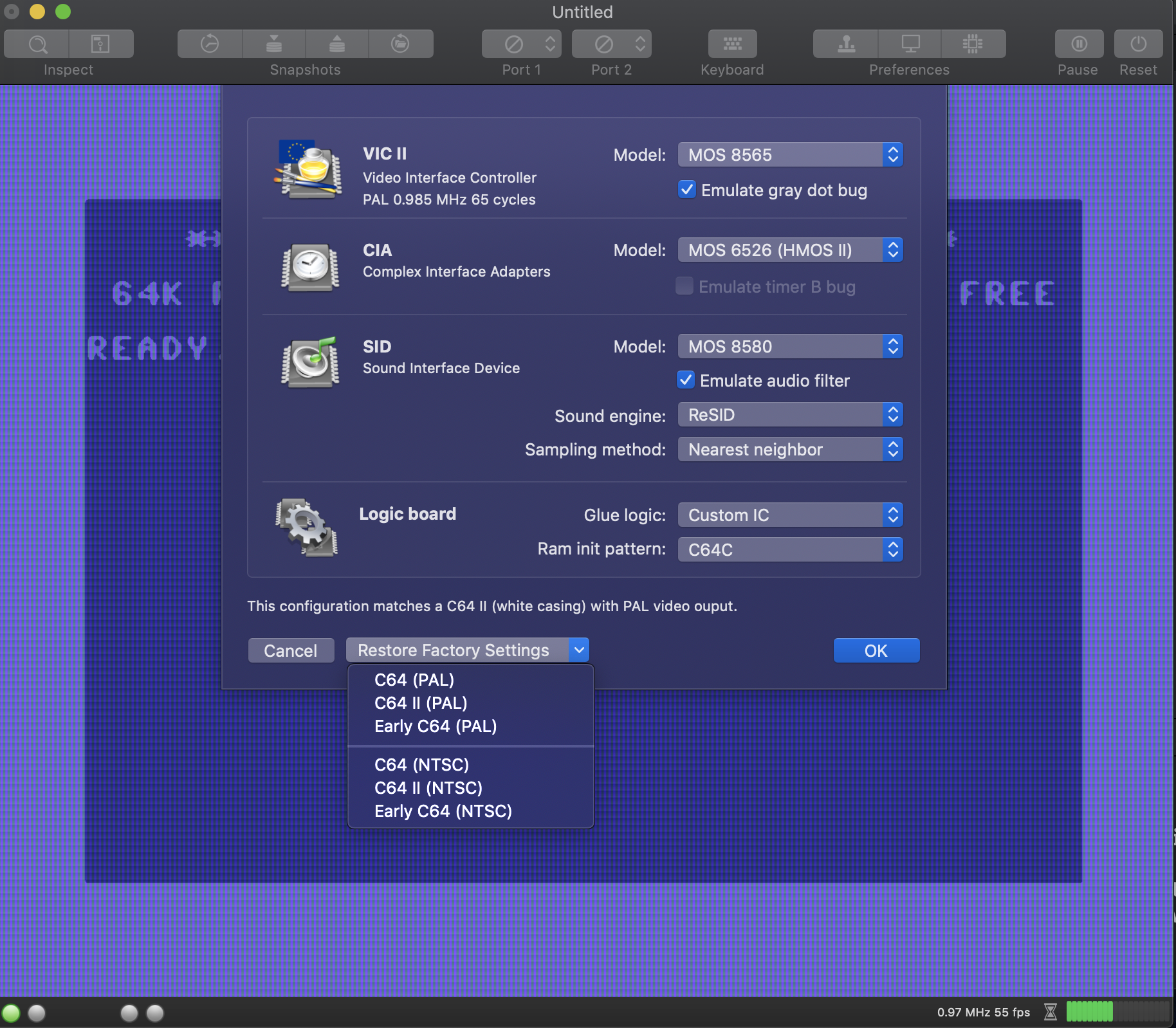Open the snapshot browser icon
Viewport: 1176px width, 1028px height.
400,44
